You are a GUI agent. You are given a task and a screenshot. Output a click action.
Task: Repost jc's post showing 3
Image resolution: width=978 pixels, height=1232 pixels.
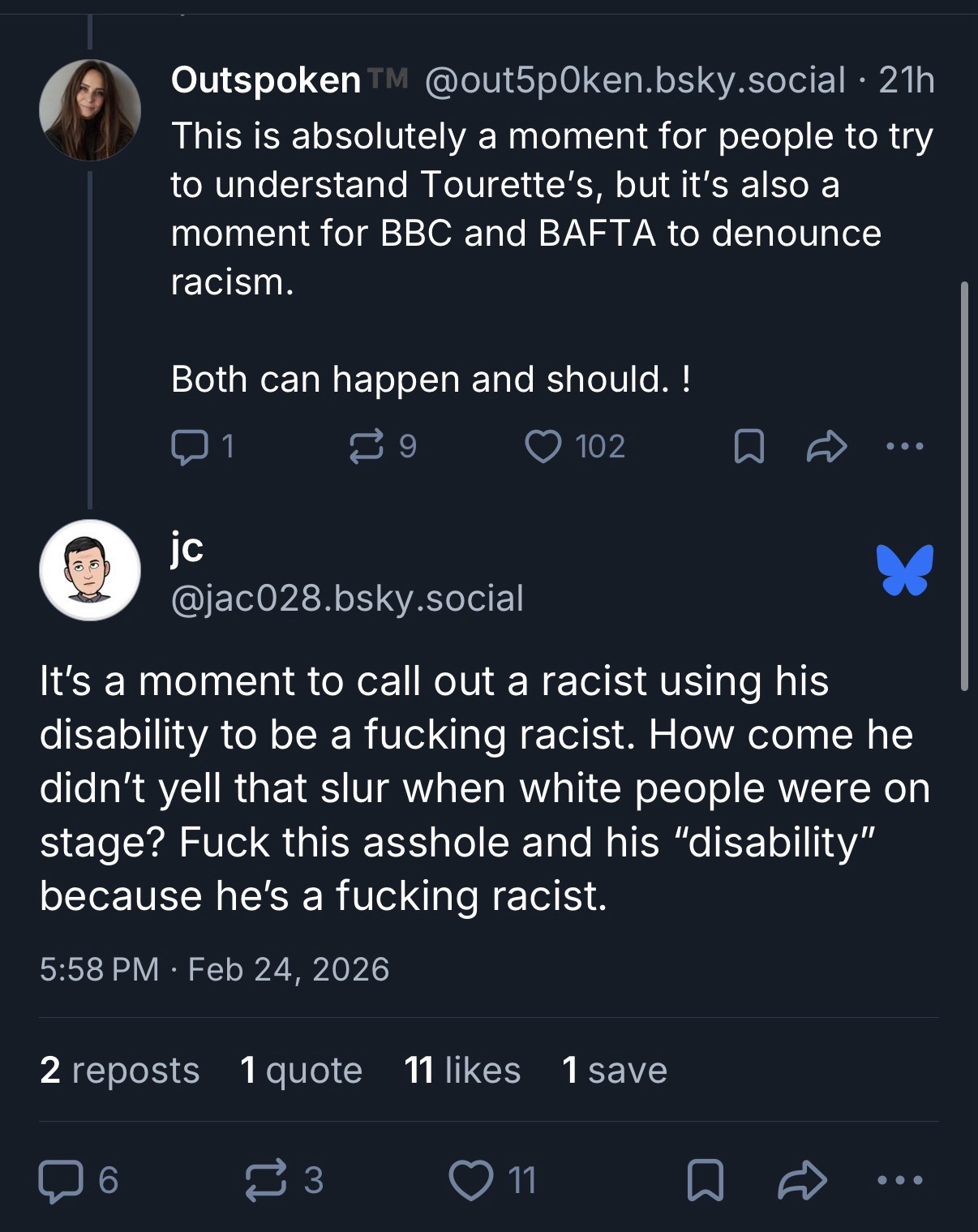click(x=265, y=1180)
